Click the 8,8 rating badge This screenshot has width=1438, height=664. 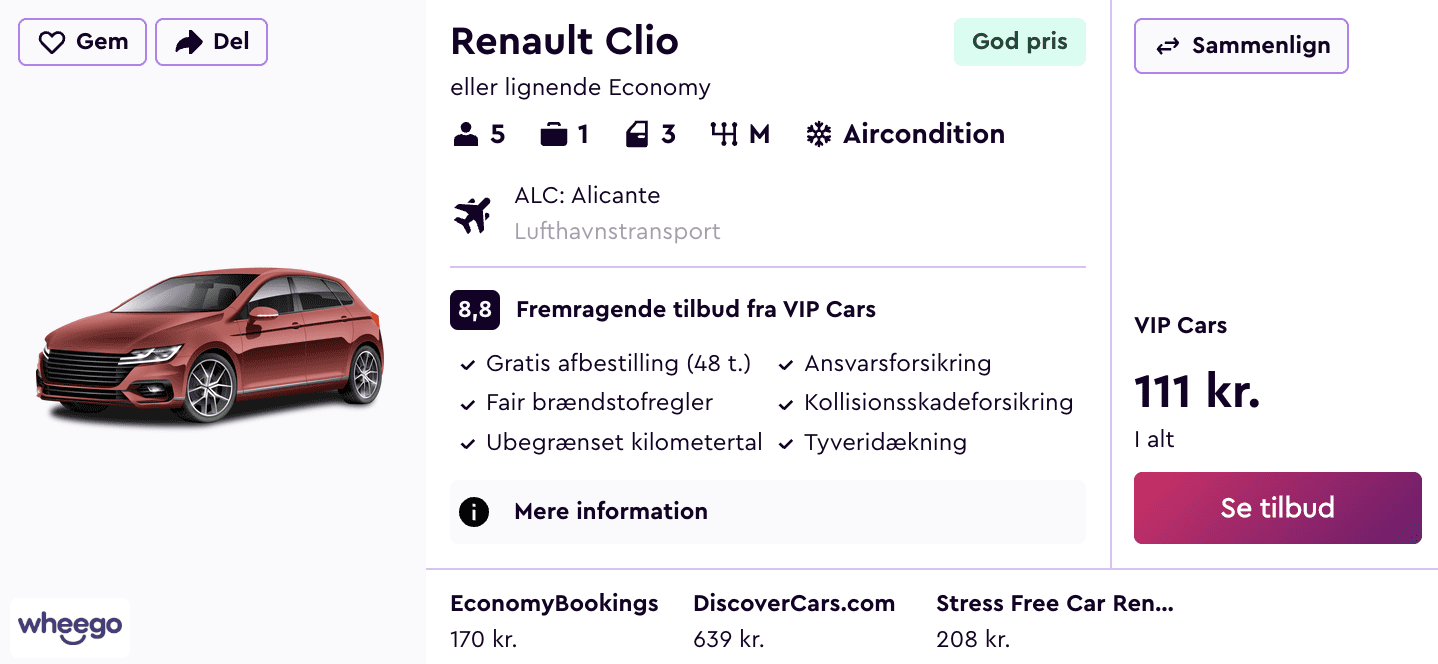pos(474,310)
